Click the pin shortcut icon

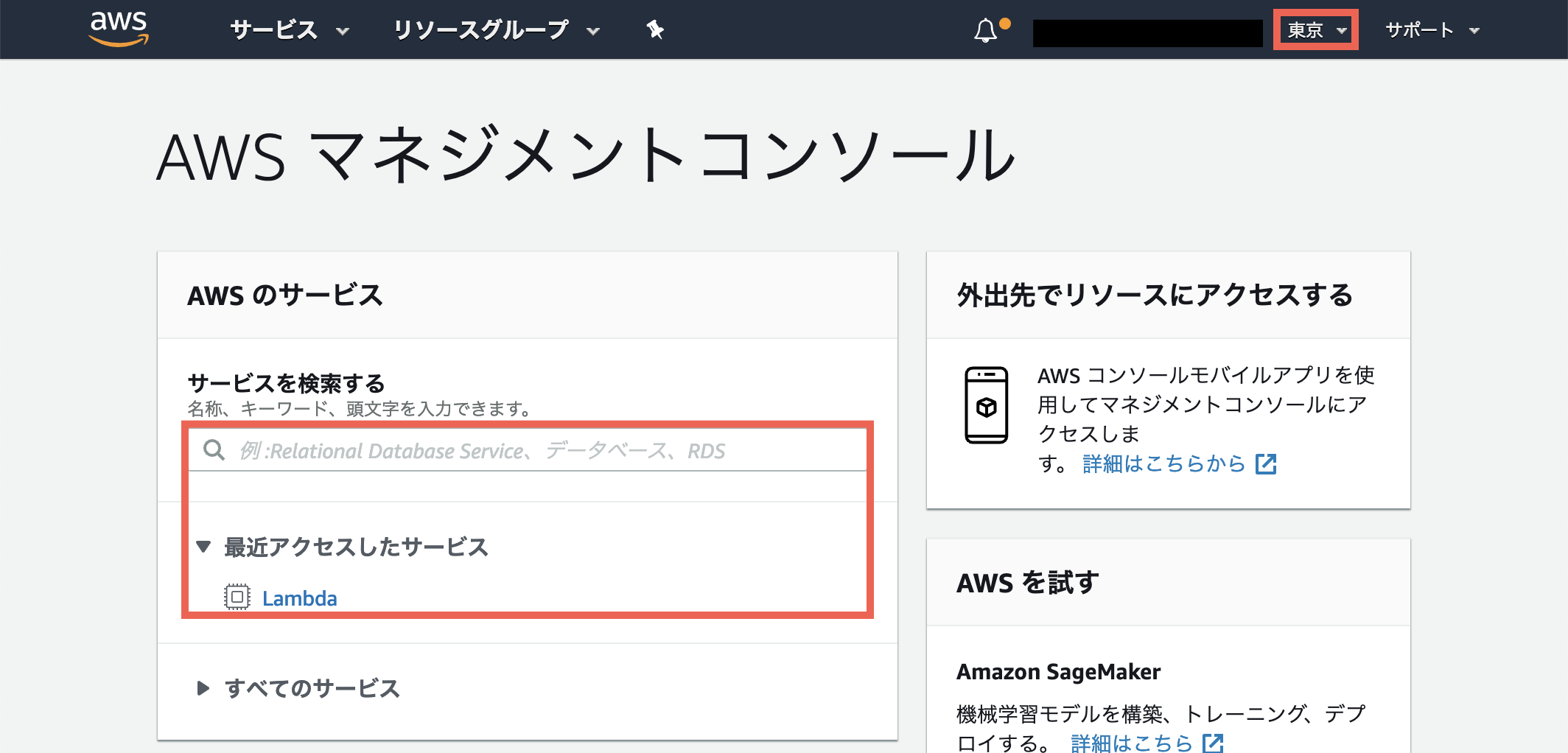click(655, 30)
